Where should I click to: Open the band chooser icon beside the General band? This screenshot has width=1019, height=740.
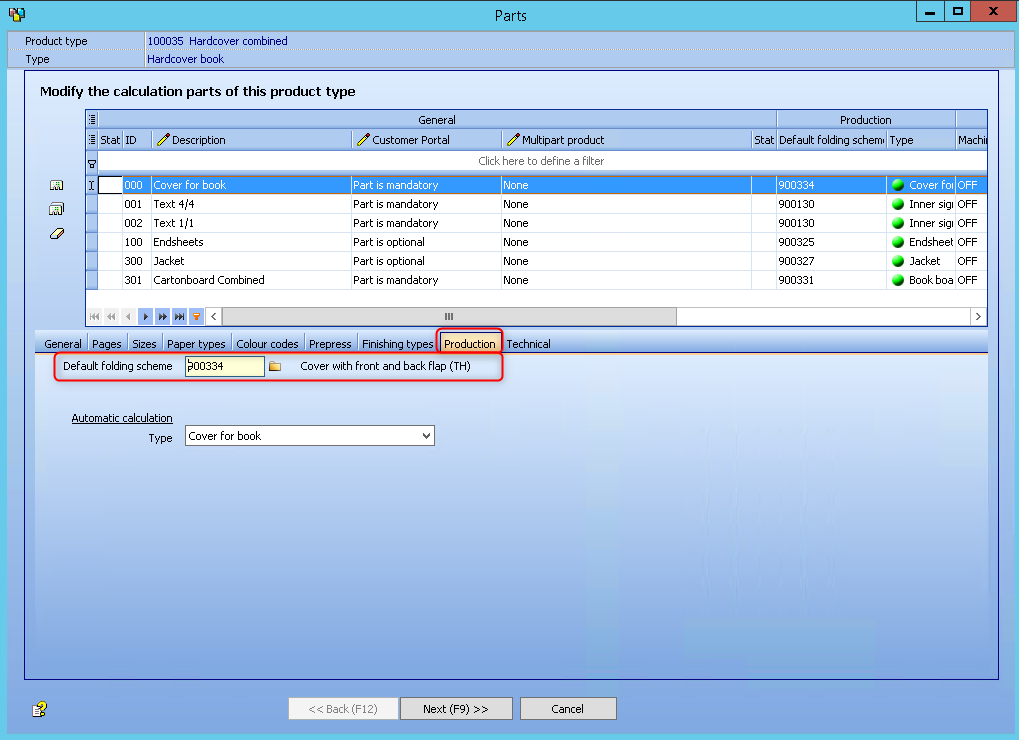(x=92, y=120)
